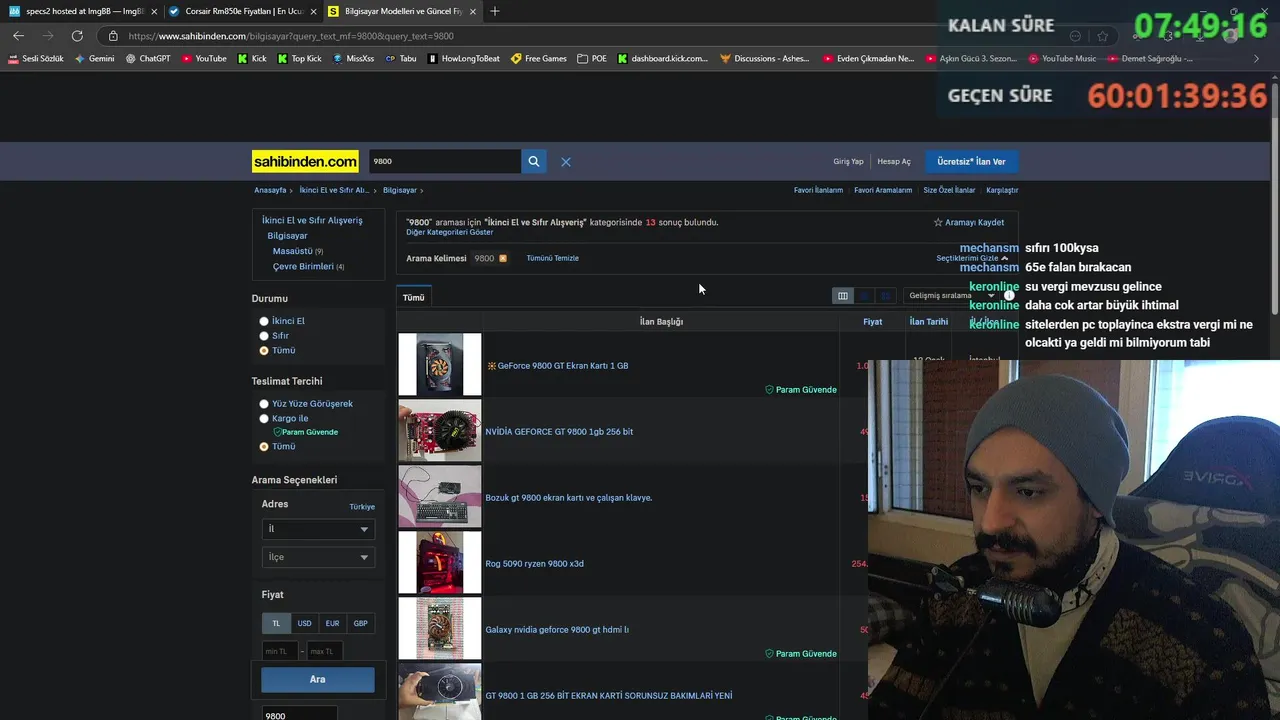Choose GBP currency
Screen dimensions: 1280x720
(x=361, y=623)
